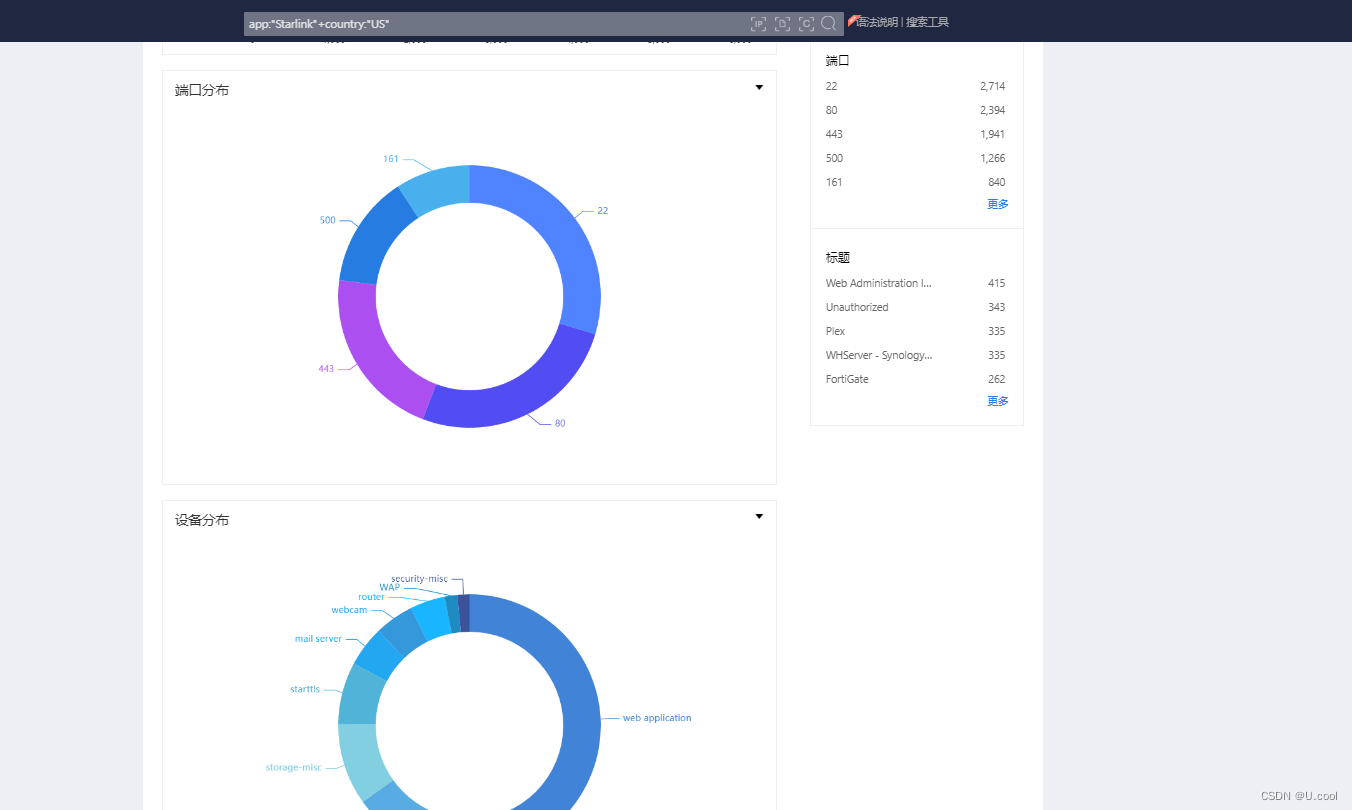
Task: Click the 22 label on port chart
Action: 602,211
